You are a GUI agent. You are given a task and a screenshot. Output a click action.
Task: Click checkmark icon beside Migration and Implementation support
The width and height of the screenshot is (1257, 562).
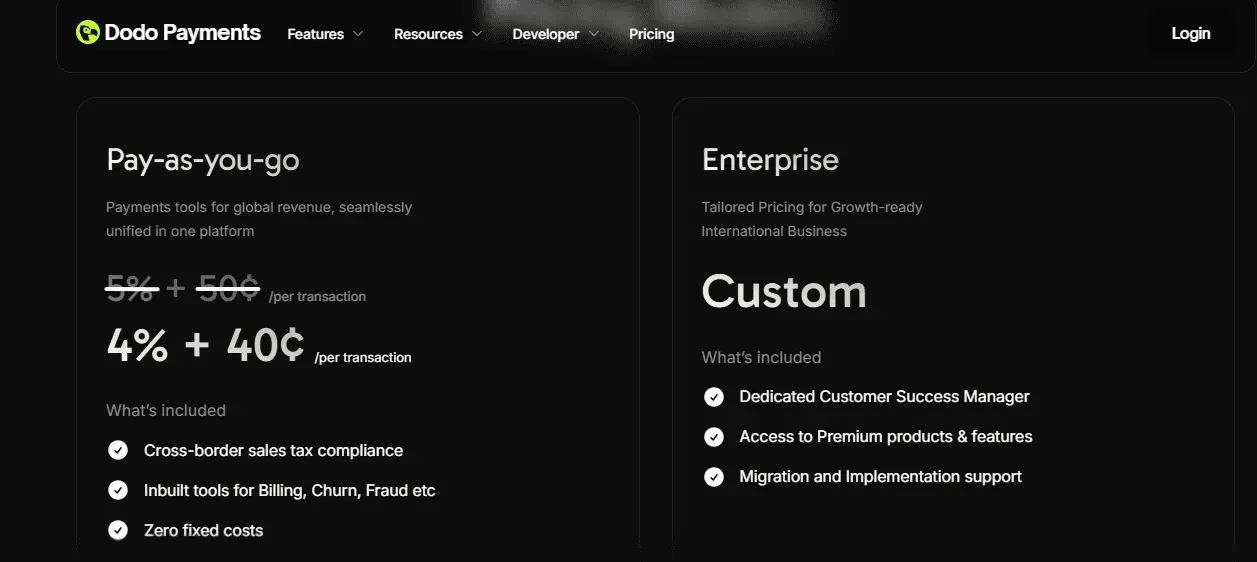pos(714,477)
